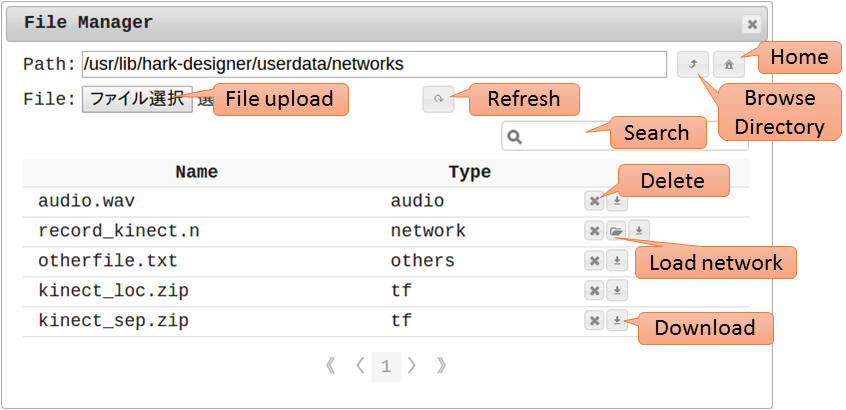Click the browse parent directory icon
This screenshot has height=410, width=846.
point(692,64)
